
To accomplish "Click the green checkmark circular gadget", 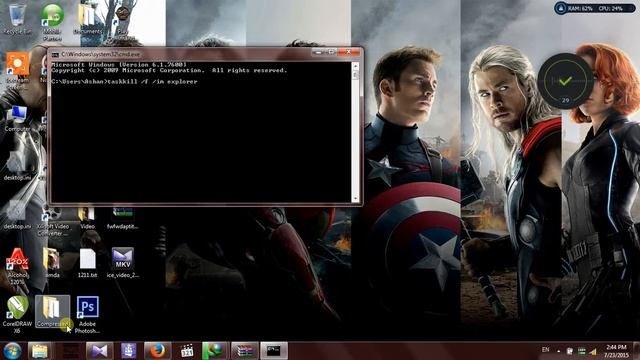I will (565, 82).
